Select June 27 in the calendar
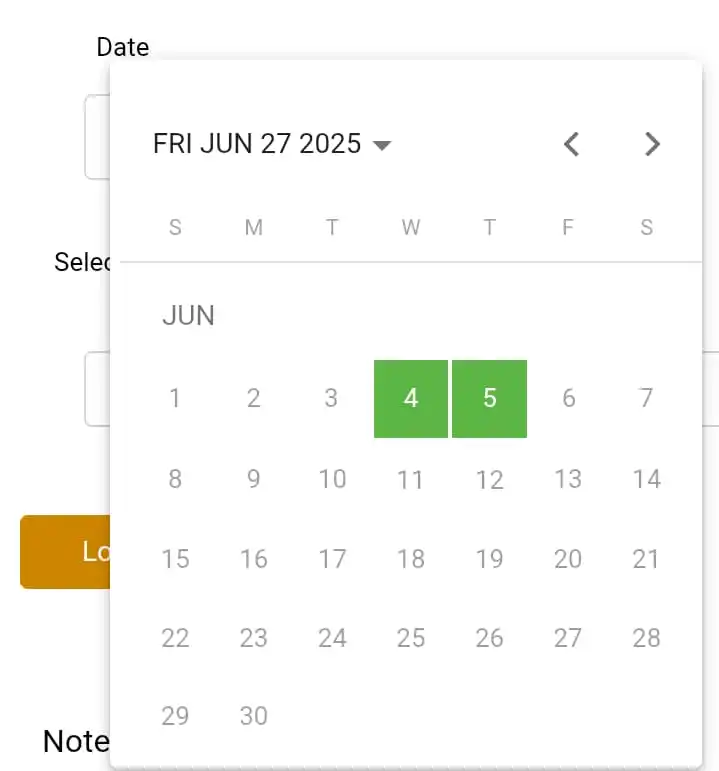Screen dimensions: 719x771 tap(569, 638)
